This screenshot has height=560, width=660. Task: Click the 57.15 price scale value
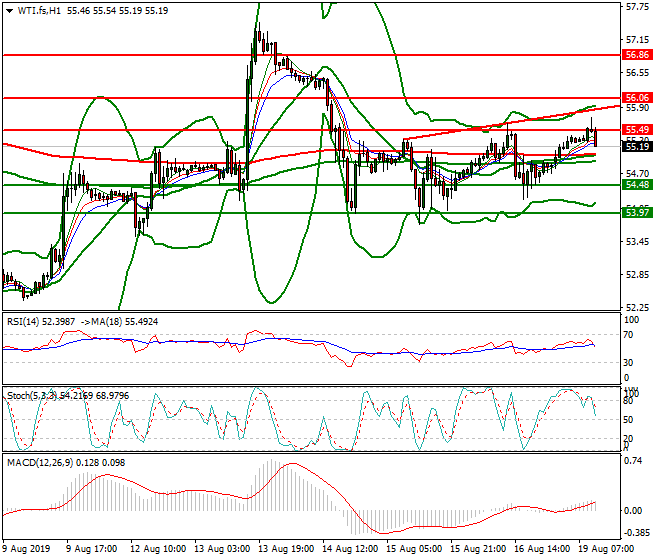tap(638, 40)
